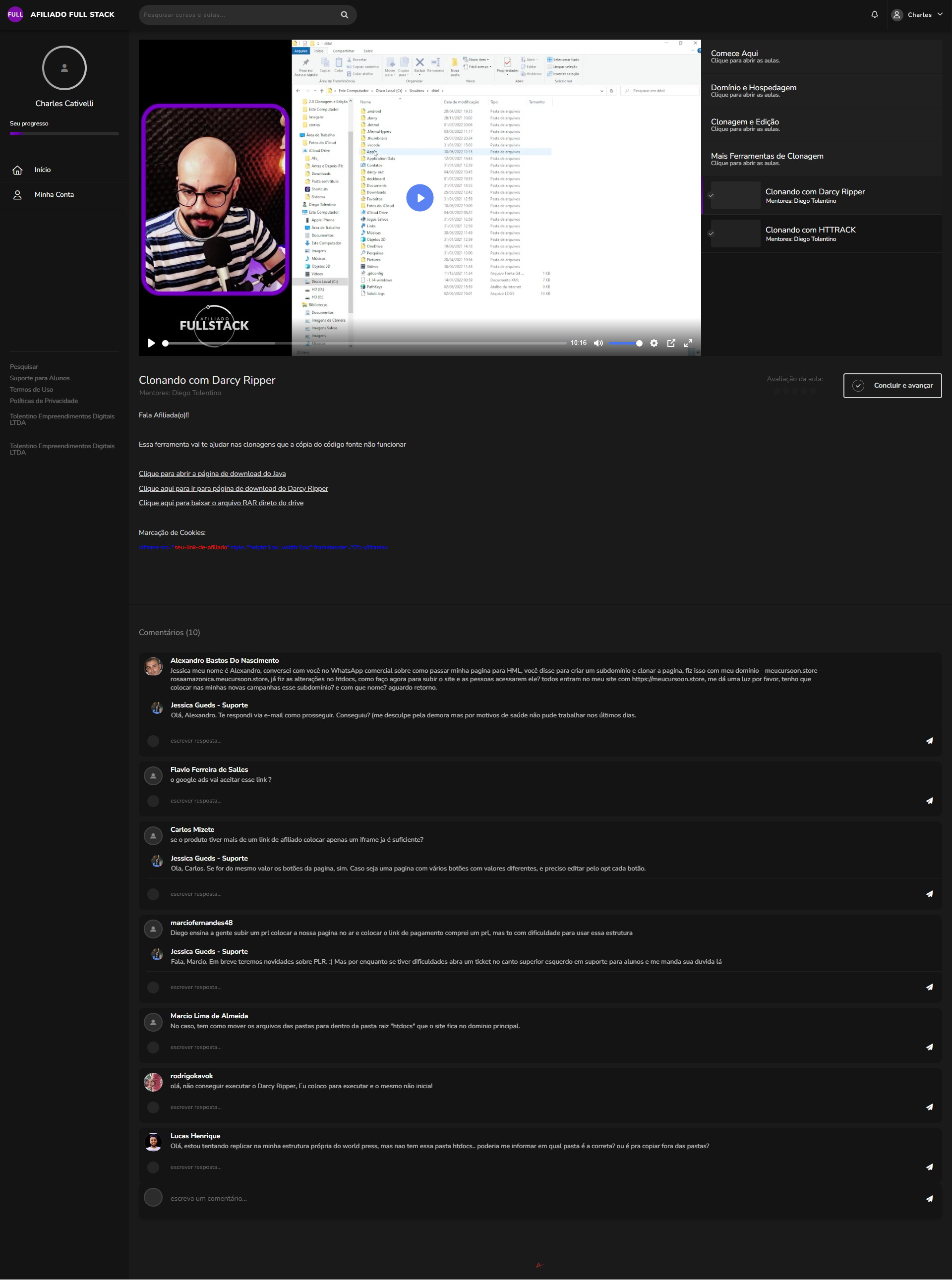Mute the video with speaker icon
Screen dimensions: 952x1280
point(598,343)
